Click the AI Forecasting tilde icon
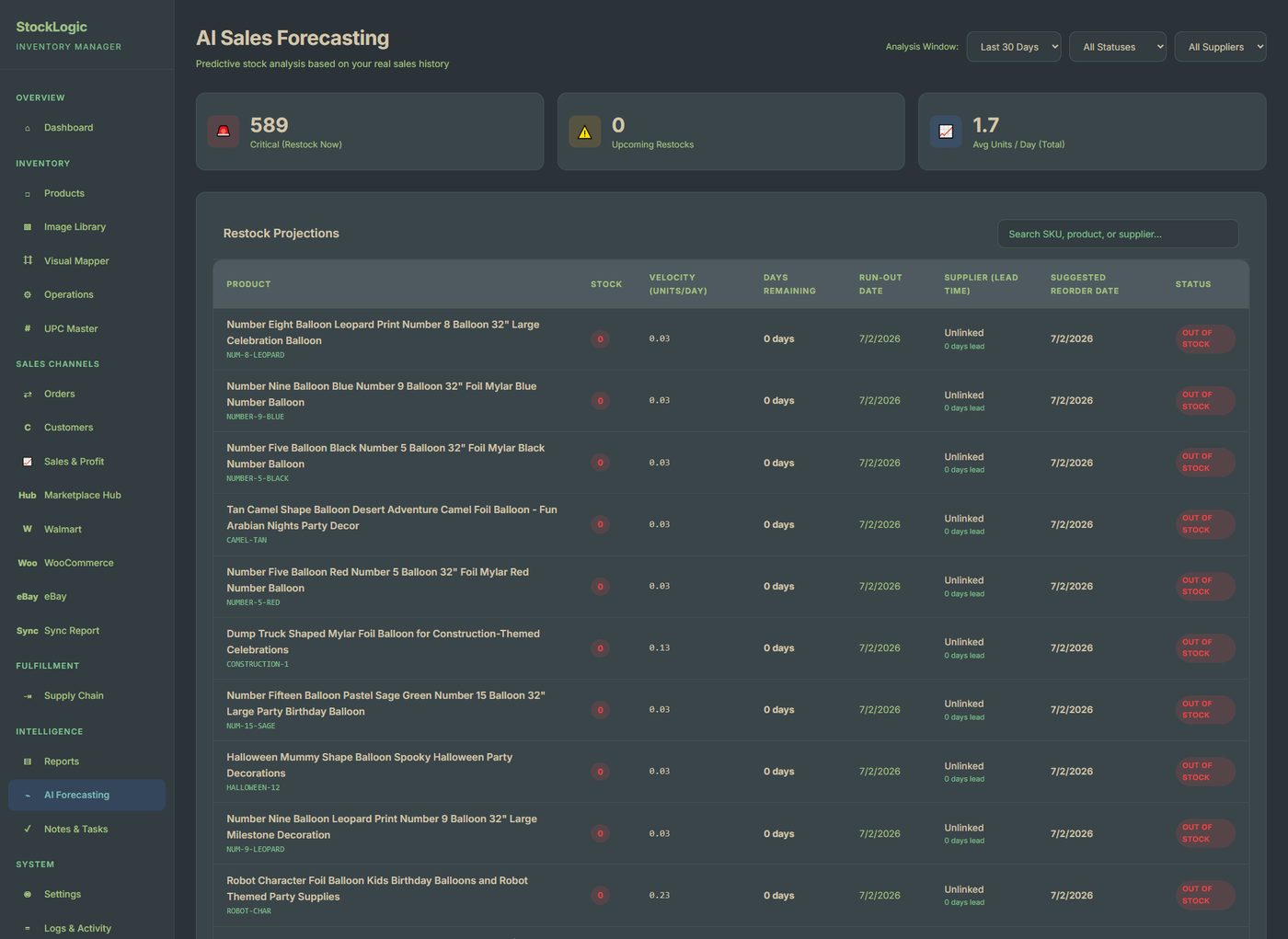 click(x=28, y=796)
